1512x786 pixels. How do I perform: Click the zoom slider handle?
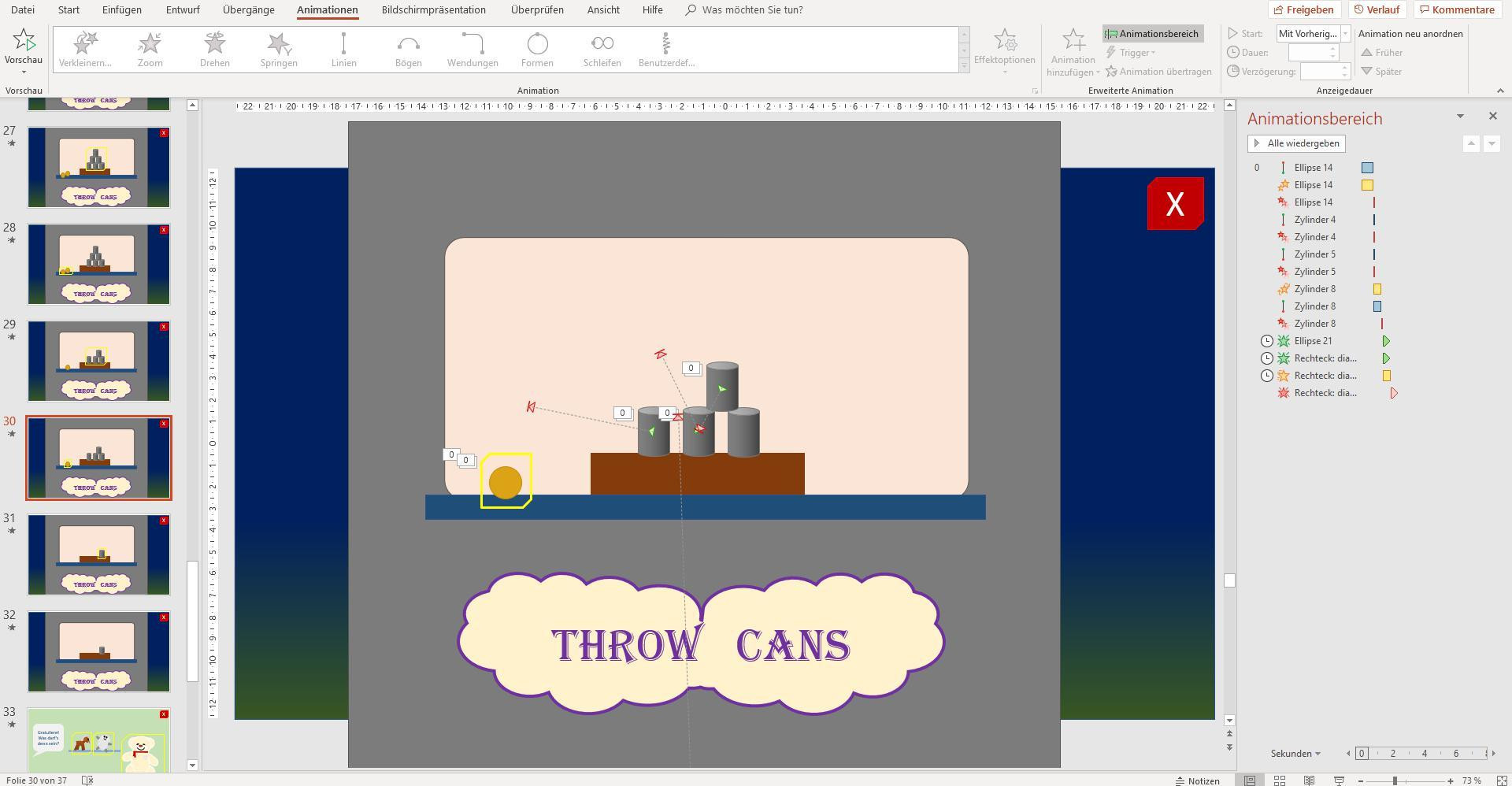tap(1395, 780)
